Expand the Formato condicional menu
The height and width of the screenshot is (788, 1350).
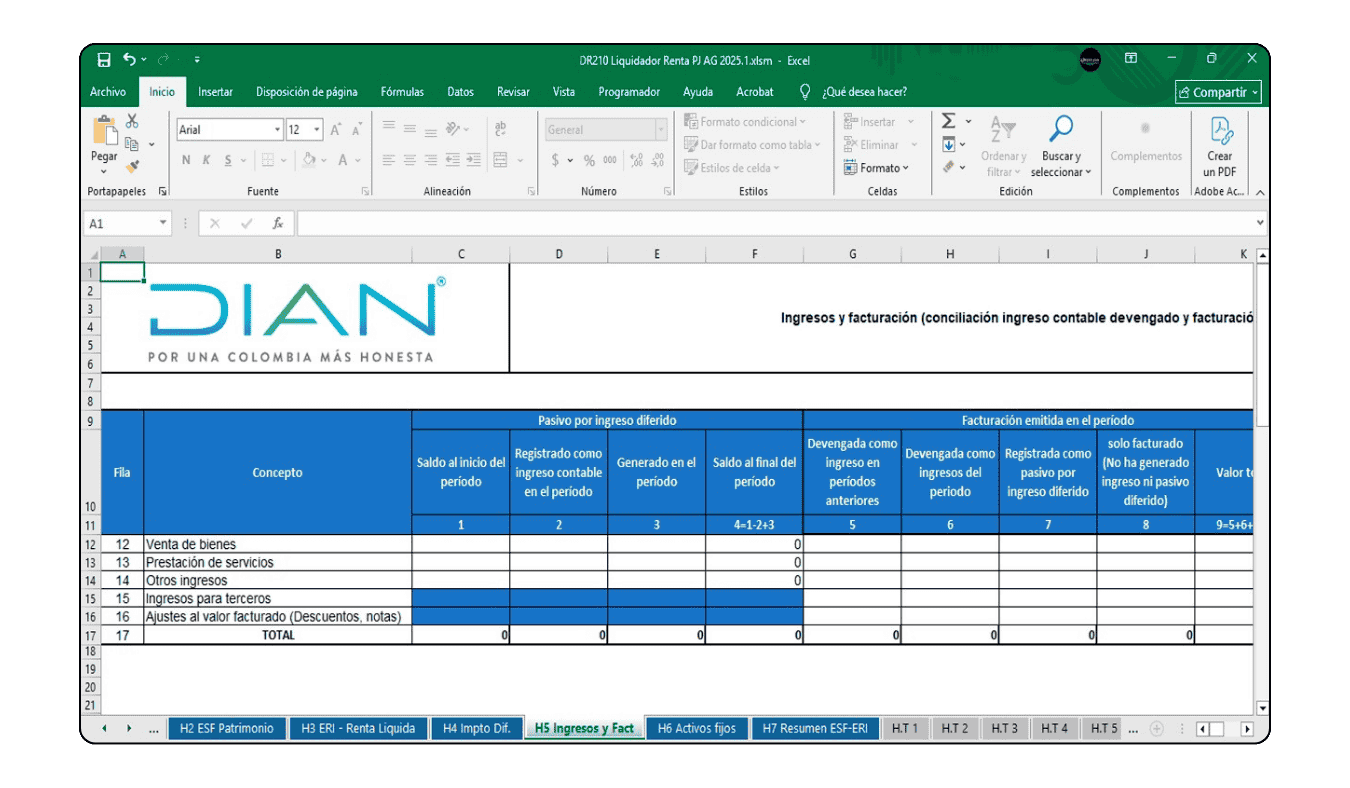pyautogui.click(x=745, y=121)
